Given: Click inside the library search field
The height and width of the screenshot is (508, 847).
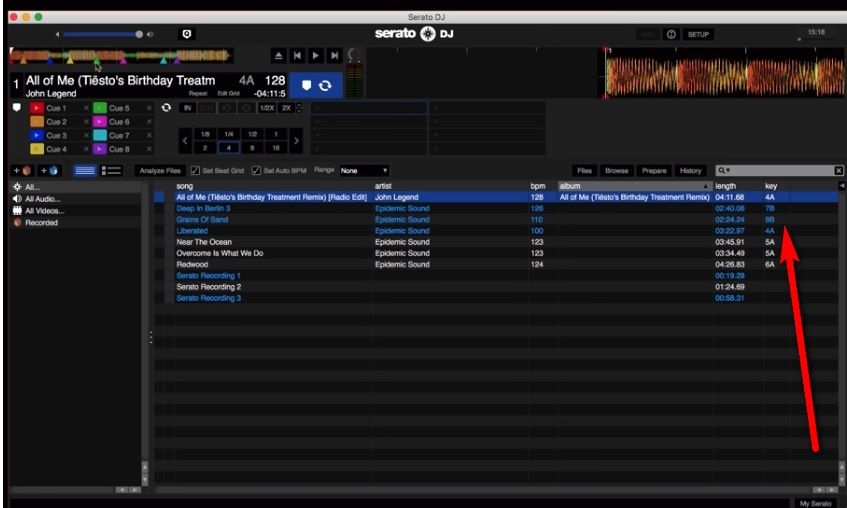Looking at the screenshot, I should click(783, 171).
